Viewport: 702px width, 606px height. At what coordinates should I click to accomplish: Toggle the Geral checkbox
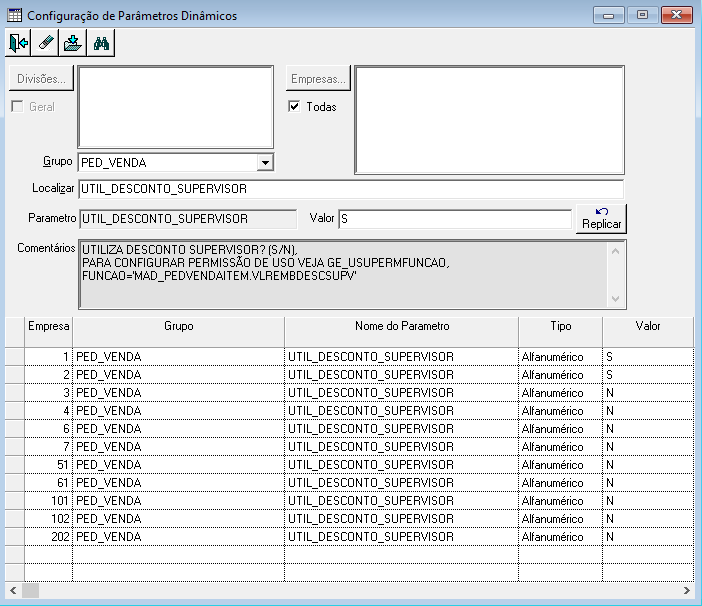coord(17,107)
